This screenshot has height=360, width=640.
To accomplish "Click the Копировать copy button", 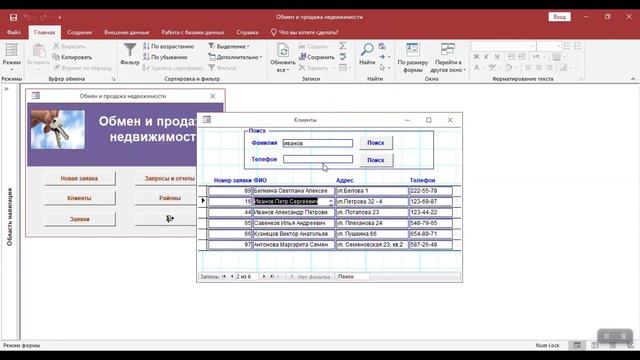I will point(72,57).
